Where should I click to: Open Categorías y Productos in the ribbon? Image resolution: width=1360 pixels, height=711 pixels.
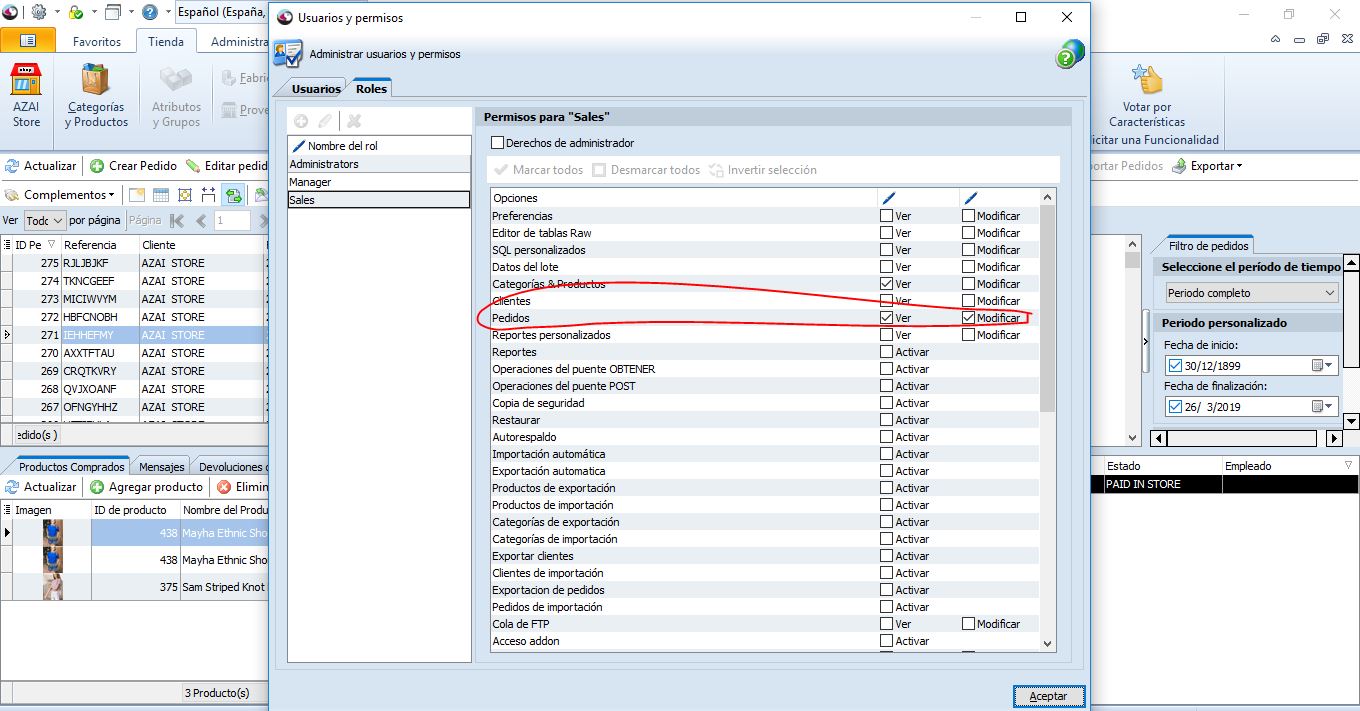pos(96,82)
